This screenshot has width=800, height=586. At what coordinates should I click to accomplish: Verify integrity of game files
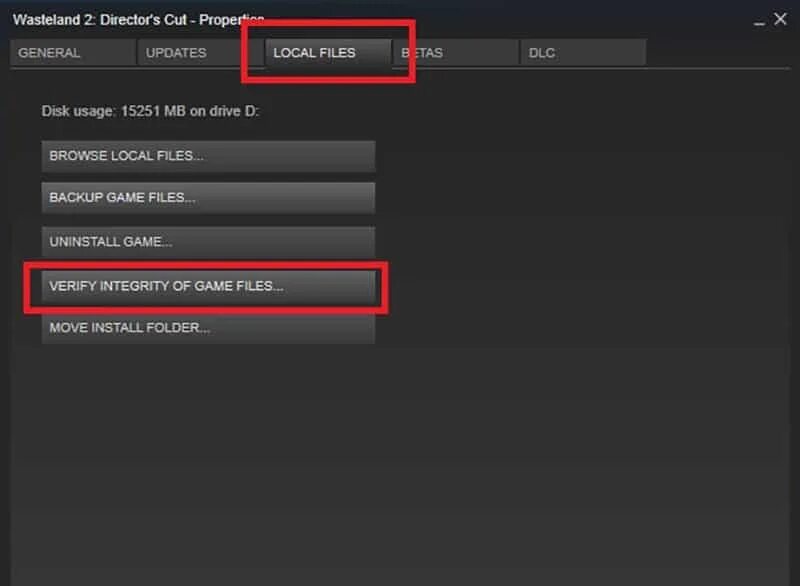coord(208,286)
